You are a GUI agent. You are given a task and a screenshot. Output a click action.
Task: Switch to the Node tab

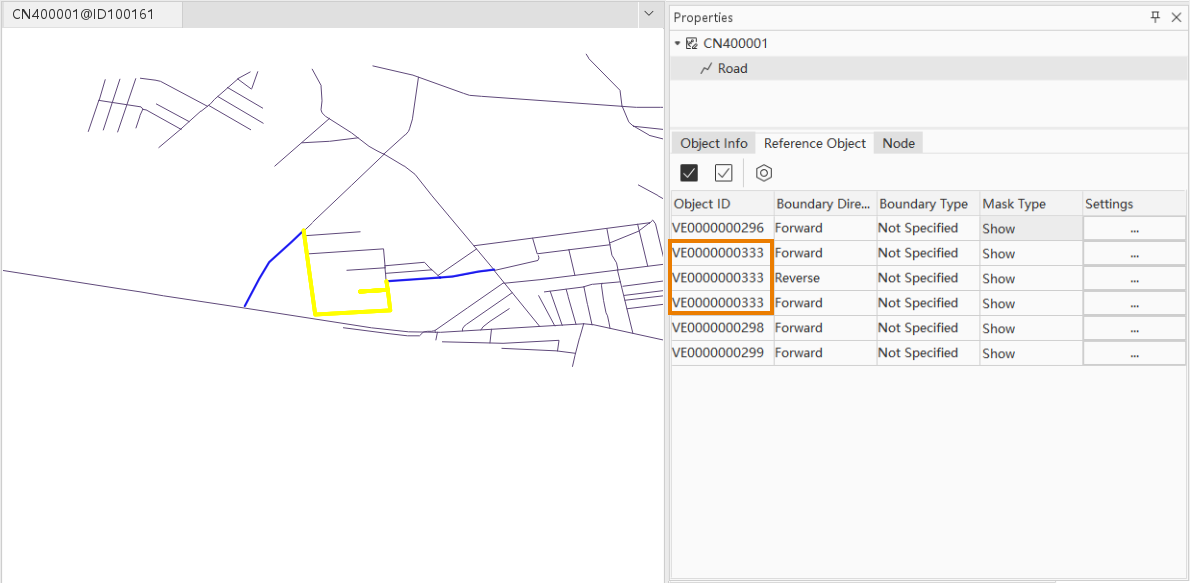tap(898, 143)
